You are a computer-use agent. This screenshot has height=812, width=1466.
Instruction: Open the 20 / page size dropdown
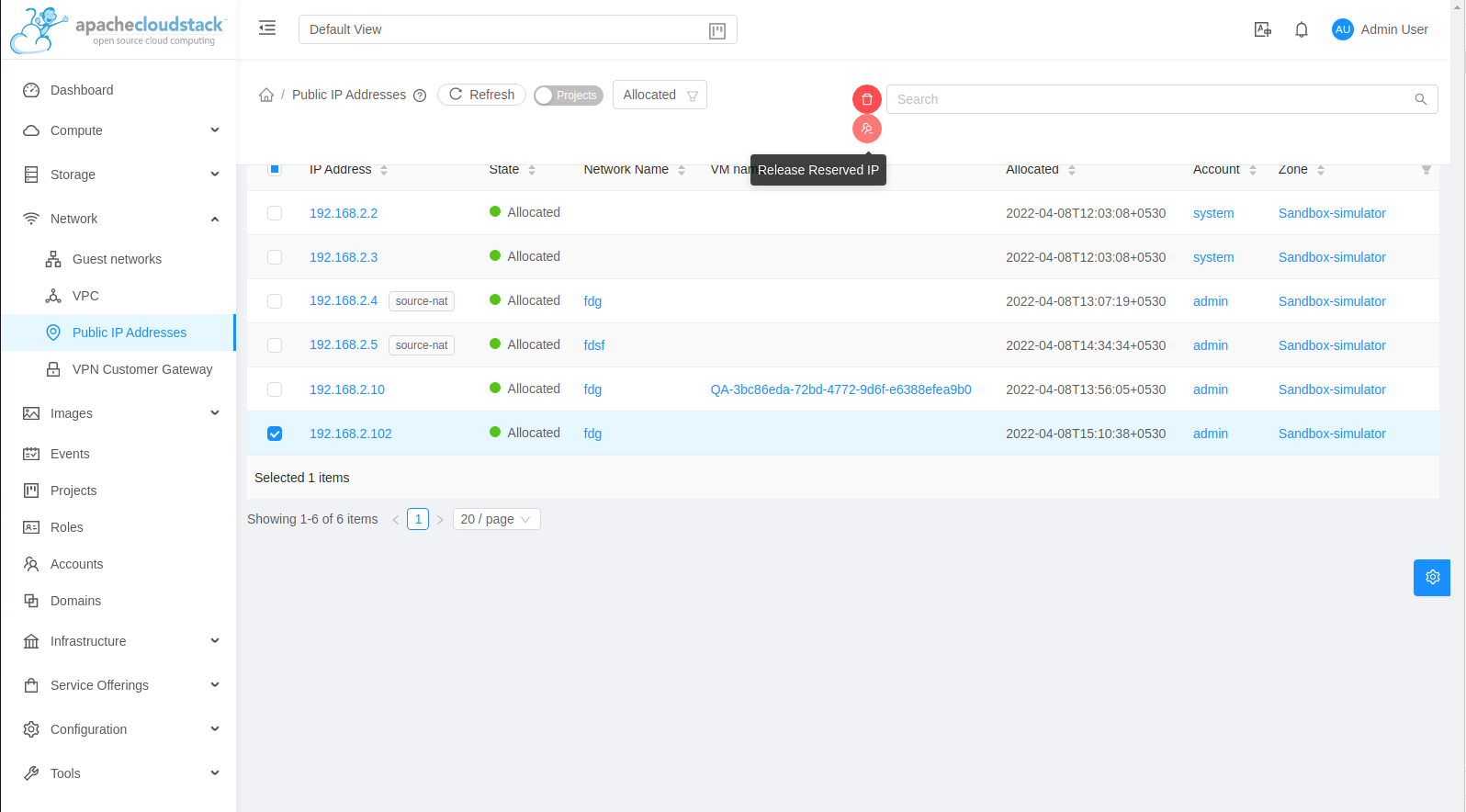point(496,519)
